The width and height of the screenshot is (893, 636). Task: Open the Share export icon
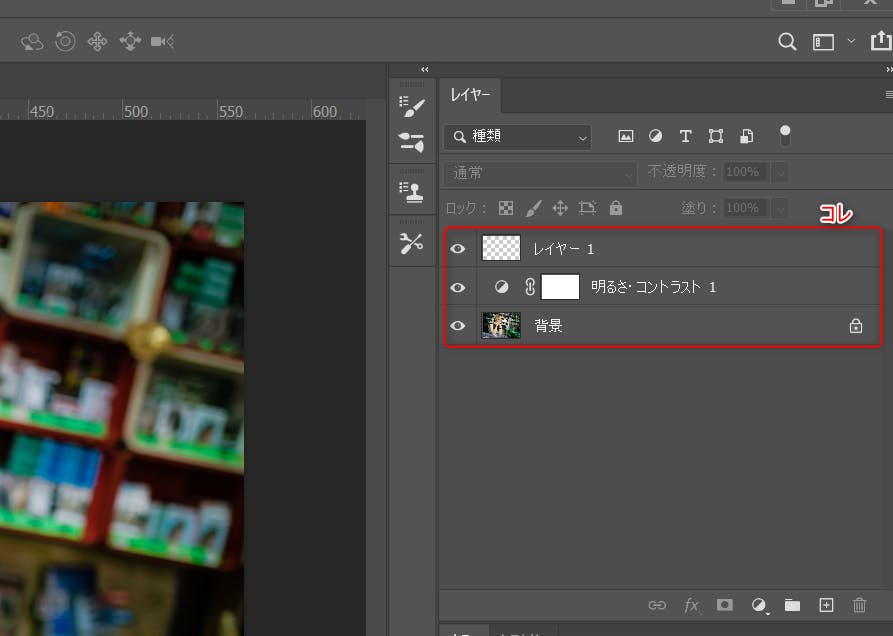pyautogui.click(x=879, y=42)
